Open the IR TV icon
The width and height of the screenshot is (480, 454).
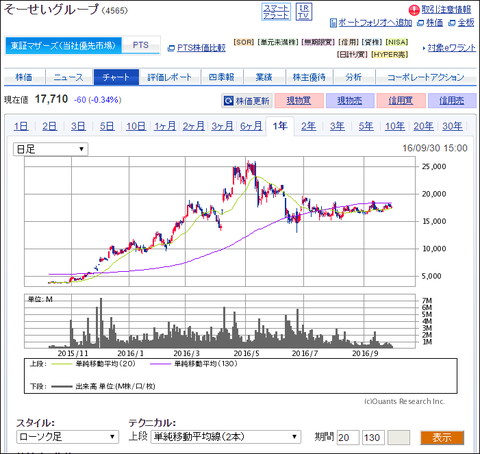(x=304, y=12)
